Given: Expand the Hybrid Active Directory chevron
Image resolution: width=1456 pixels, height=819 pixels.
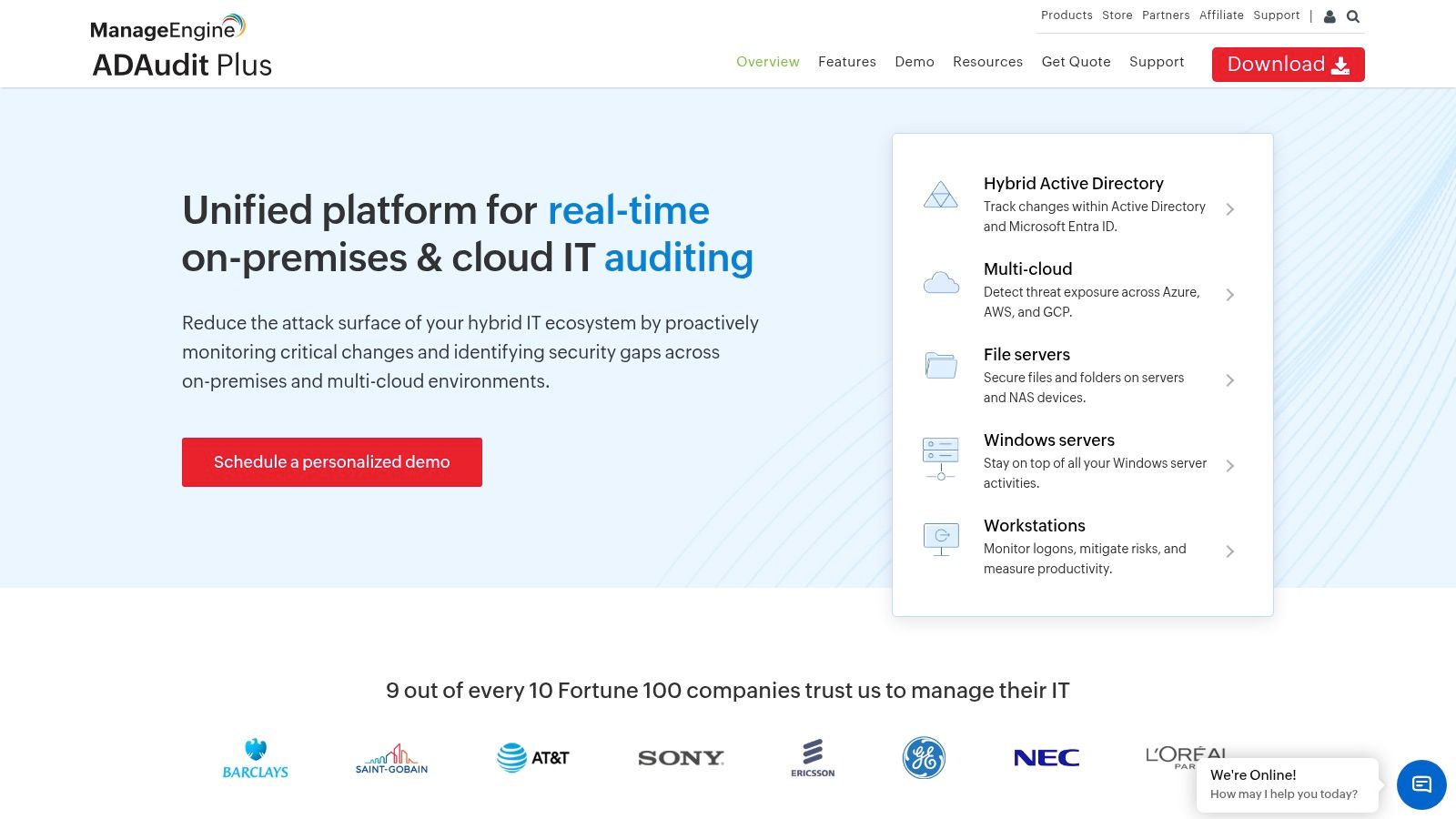Looking at the screenshot, I should coord(1230,209).
